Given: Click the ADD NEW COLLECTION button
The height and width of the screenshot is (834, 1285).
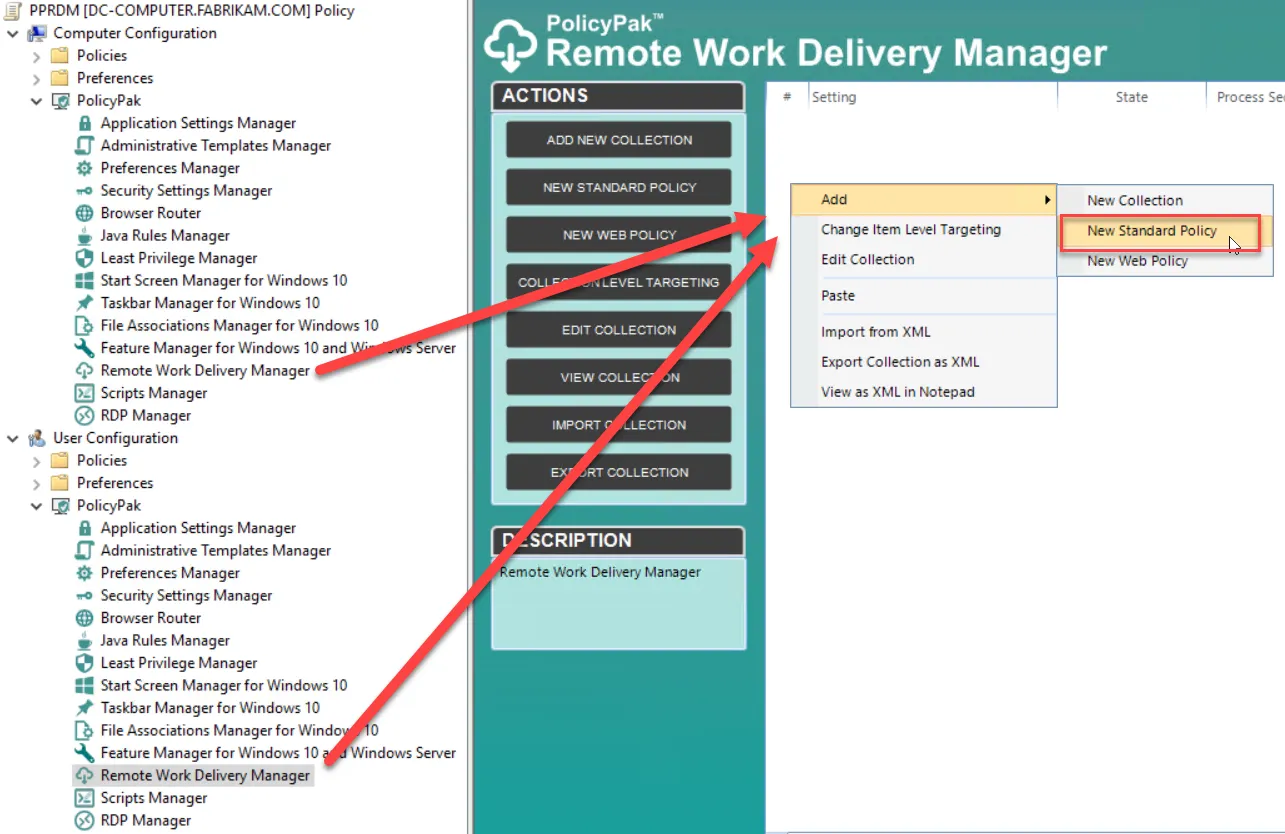Looking at the screenshot, I should pyautogui.click(x=619, y=140).
